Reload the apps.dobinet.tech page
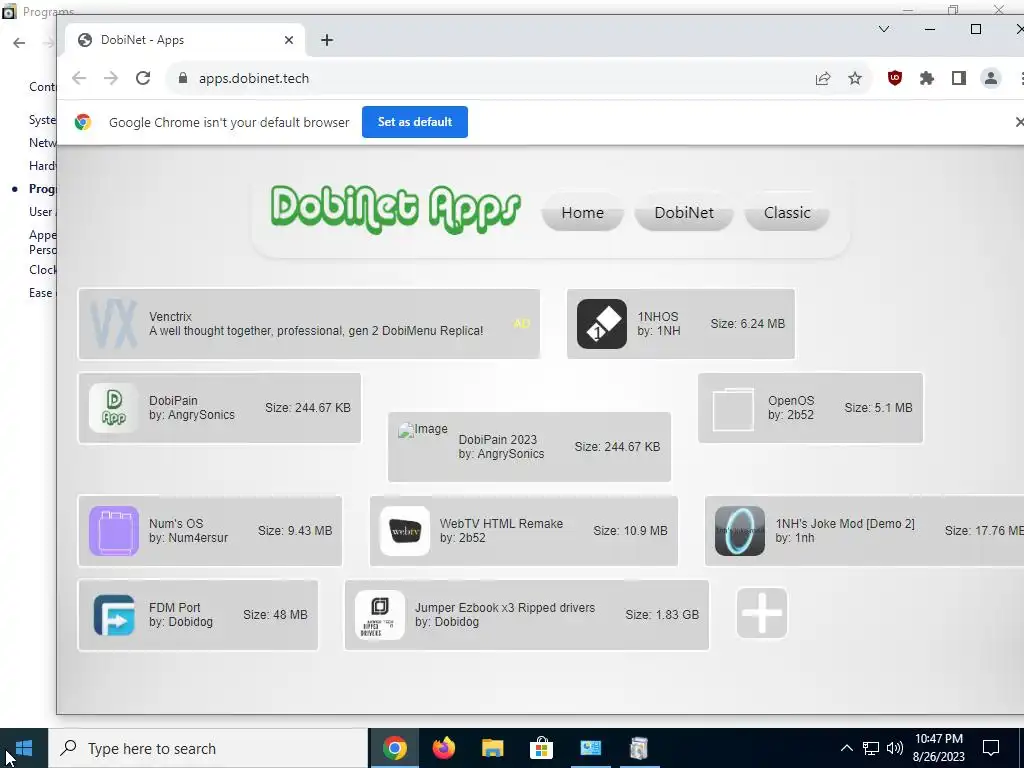Viewport: 1024px width, 768px height. (143, 78)
